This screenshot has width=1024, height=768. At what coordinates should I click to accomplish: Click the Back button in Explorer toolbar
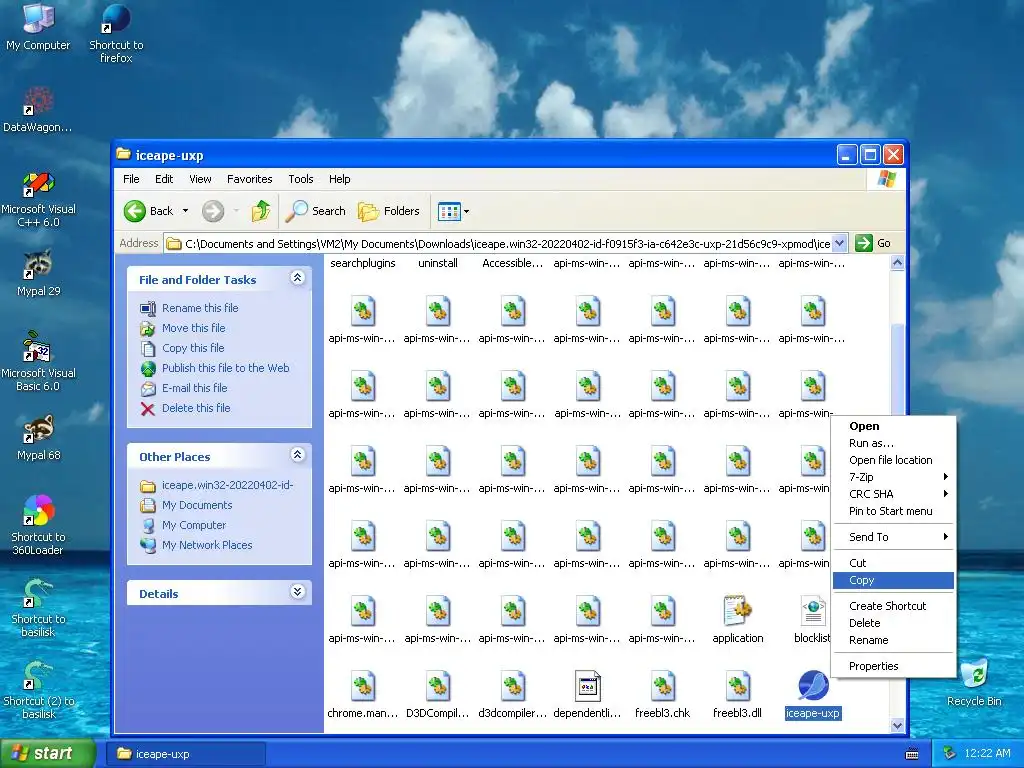click(x=149, y=211)
